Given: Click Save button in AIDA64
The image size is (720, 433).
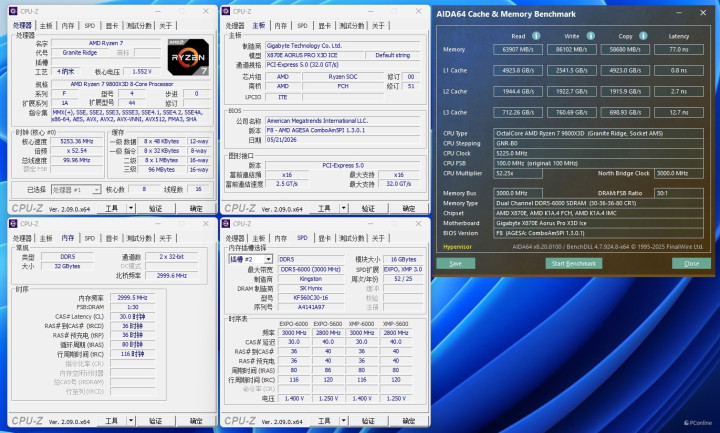Looking at the screenshot, I should click(456, 263).
